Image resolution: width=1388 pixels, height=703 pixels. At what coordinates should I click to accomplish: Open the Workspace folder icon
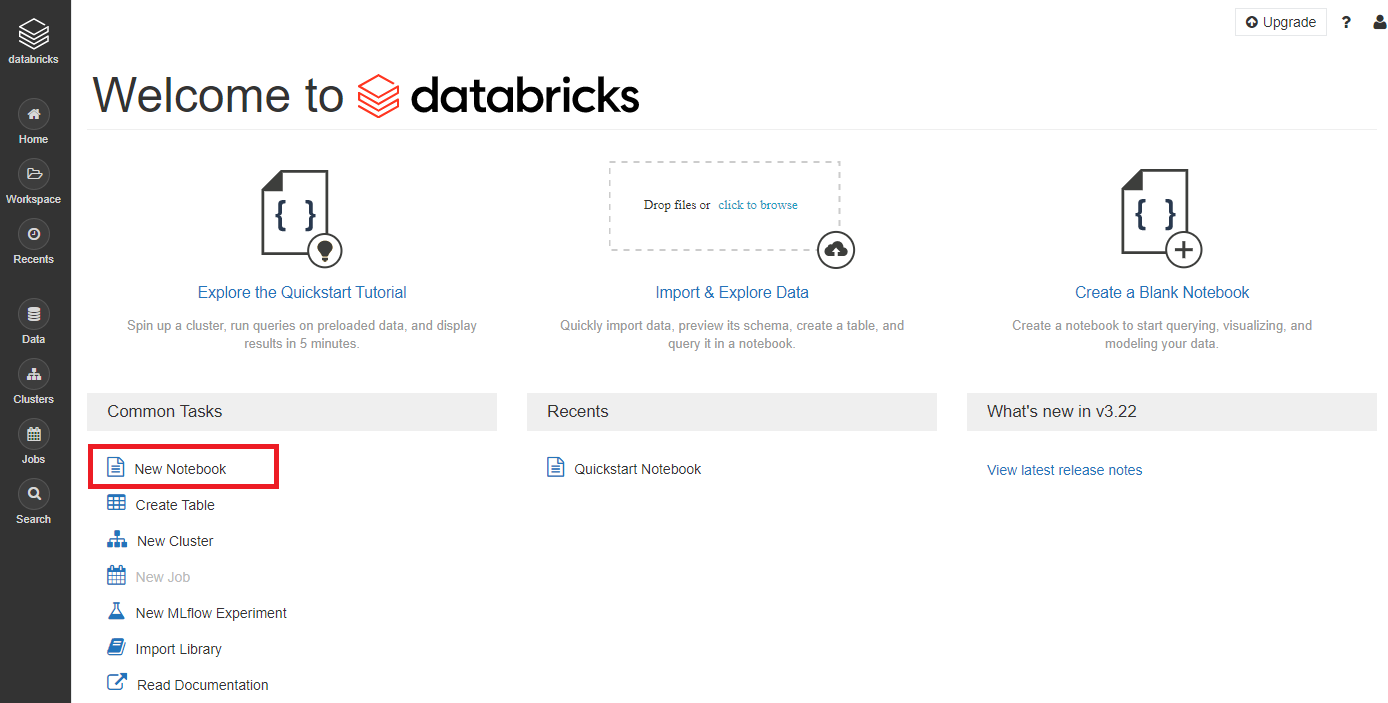click(x=33, y=174)
